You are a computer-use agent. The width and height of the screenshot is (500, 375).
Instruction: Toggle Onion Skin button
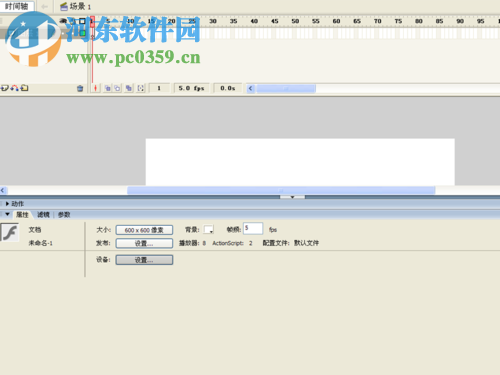pos(107,88)
